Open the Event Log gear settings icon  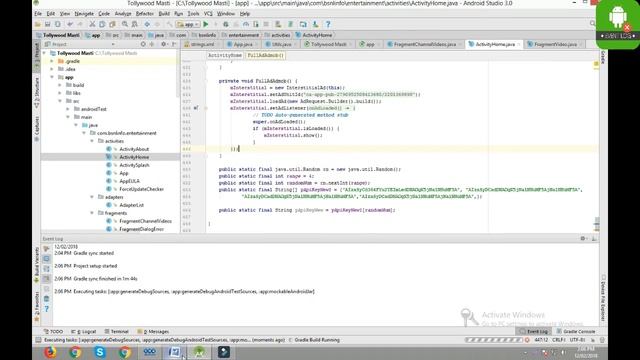[x=583, y=239]
